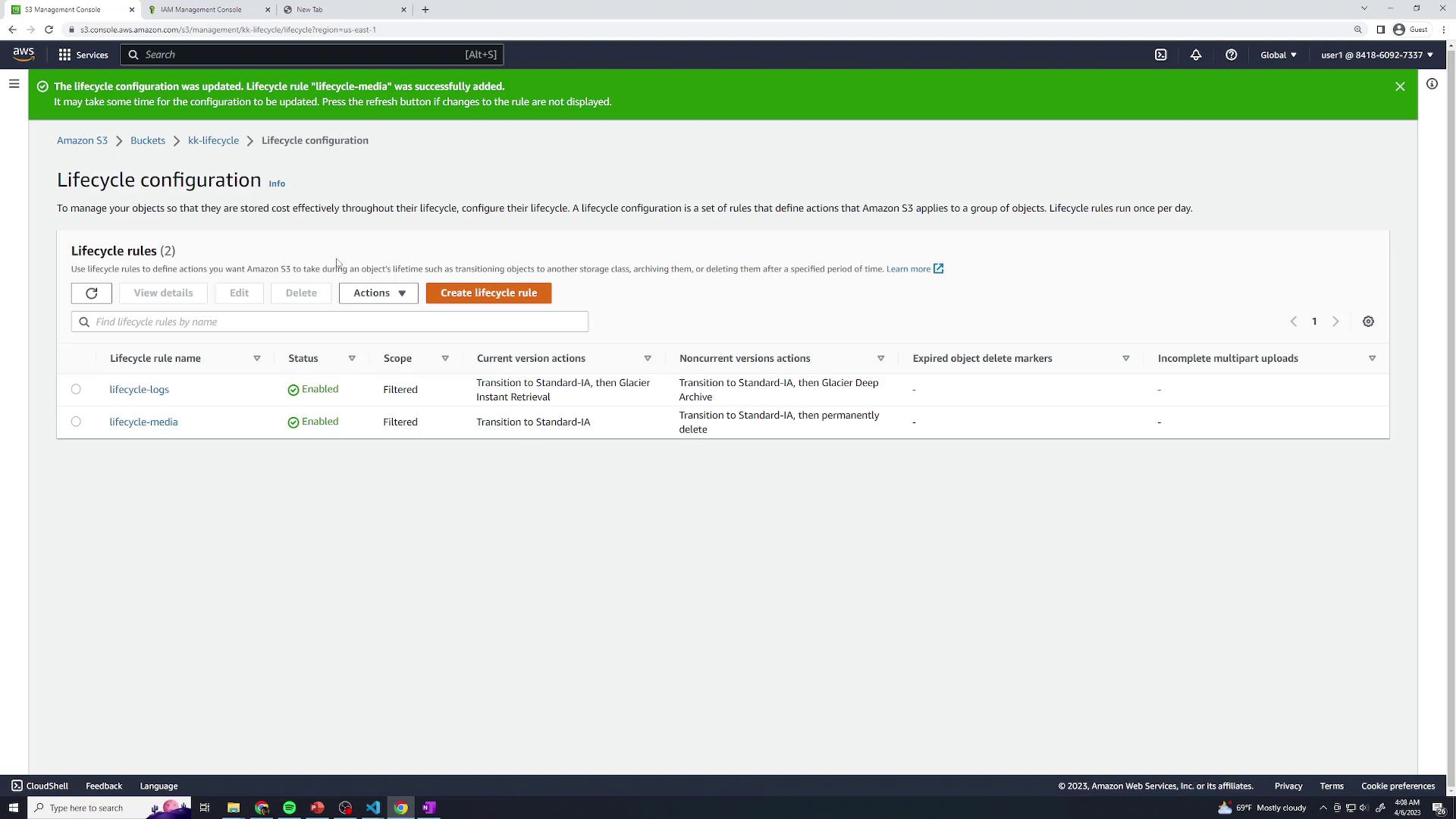This screenshot has width=1456, height=819.
Task: Go to the kk-lifecycle breadcrumb link
Action: 213,140
